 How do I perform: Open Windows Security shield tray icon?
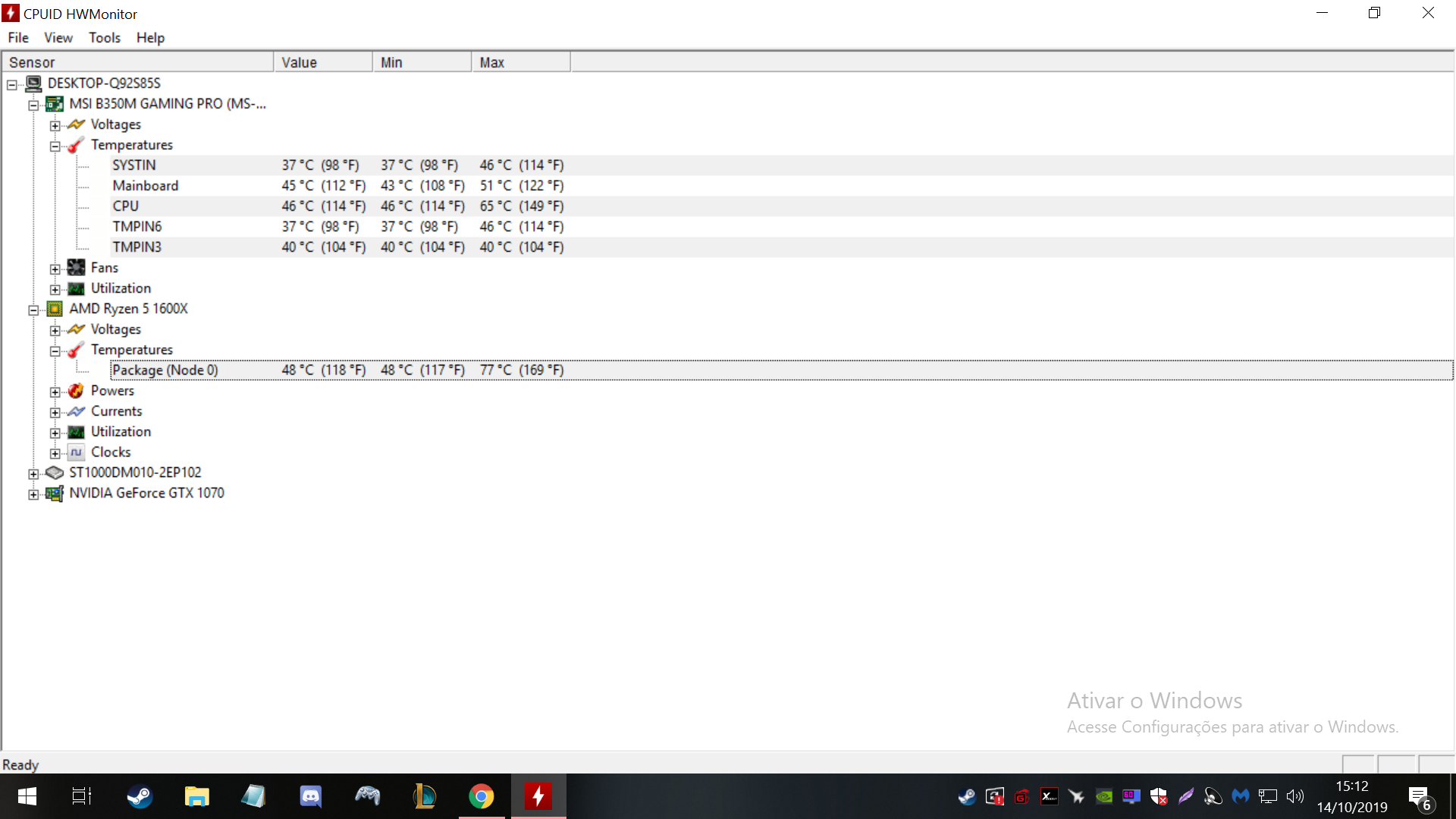(1159, 796)
